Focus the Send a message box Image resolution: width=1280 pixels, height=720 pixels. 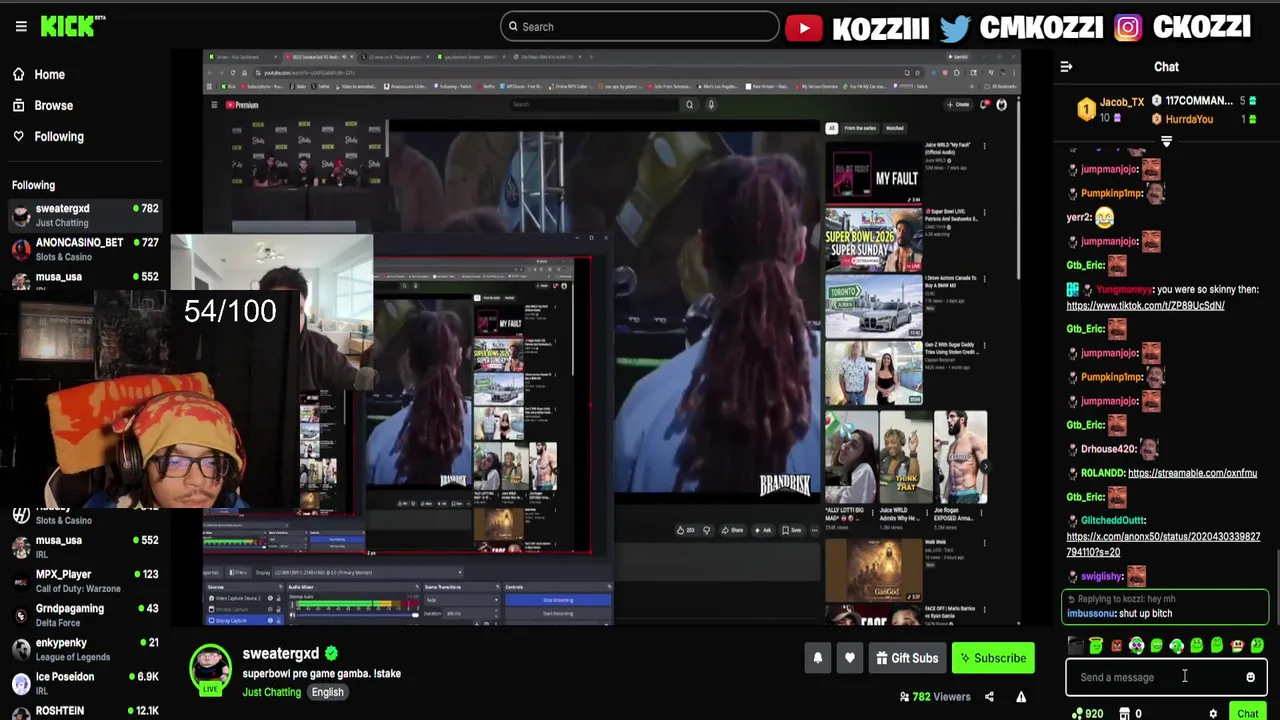click(x=1166, y=677)
